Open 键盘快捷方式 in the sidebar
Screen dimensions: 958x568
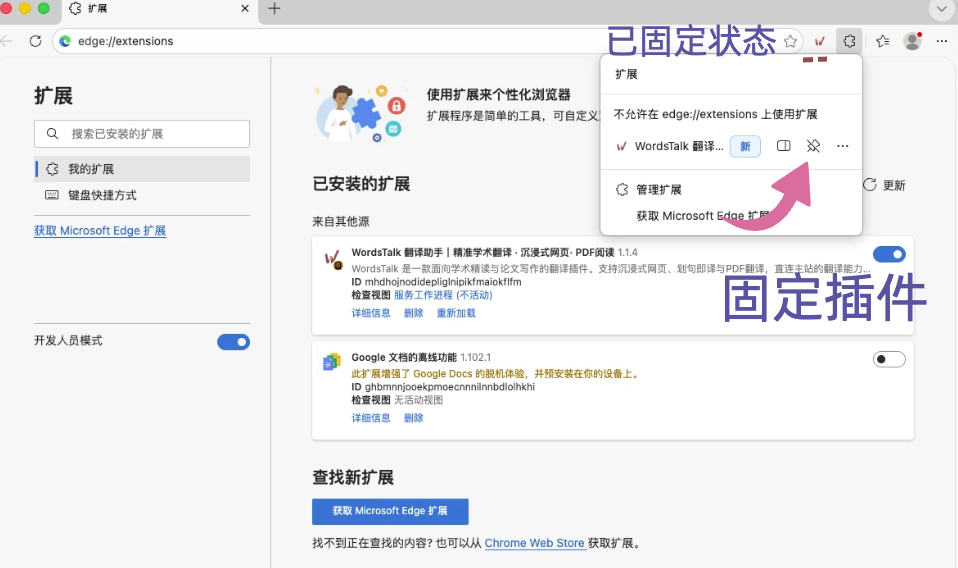(142, 195)
